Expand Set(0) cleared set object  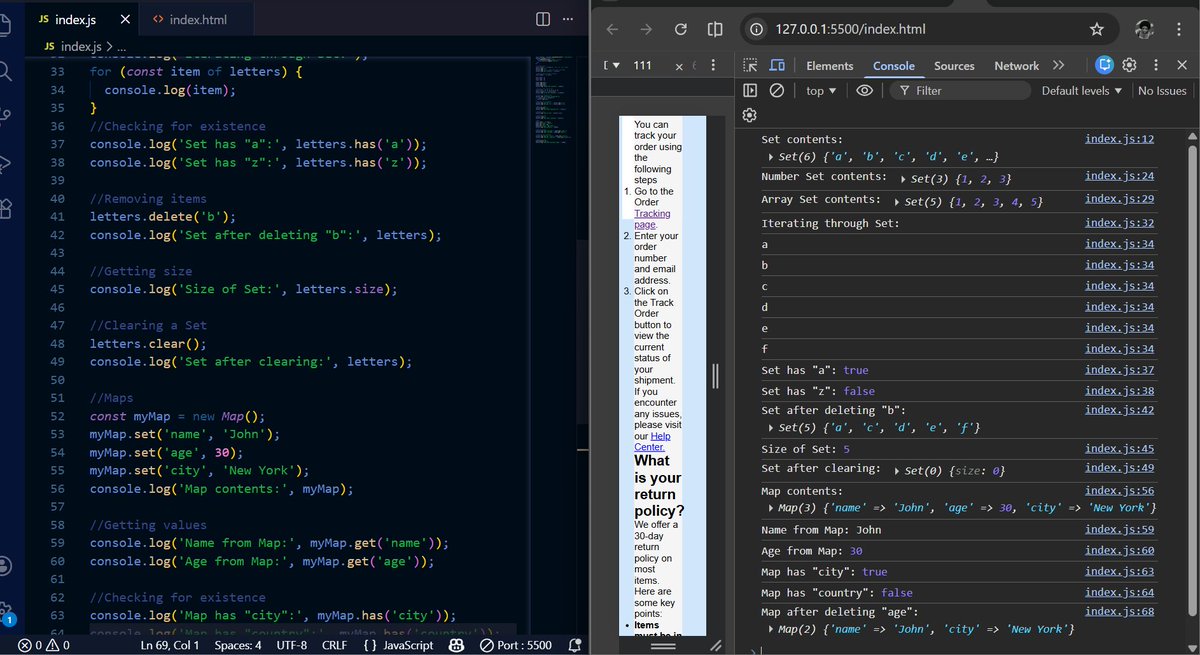click(x=897, y=470)
